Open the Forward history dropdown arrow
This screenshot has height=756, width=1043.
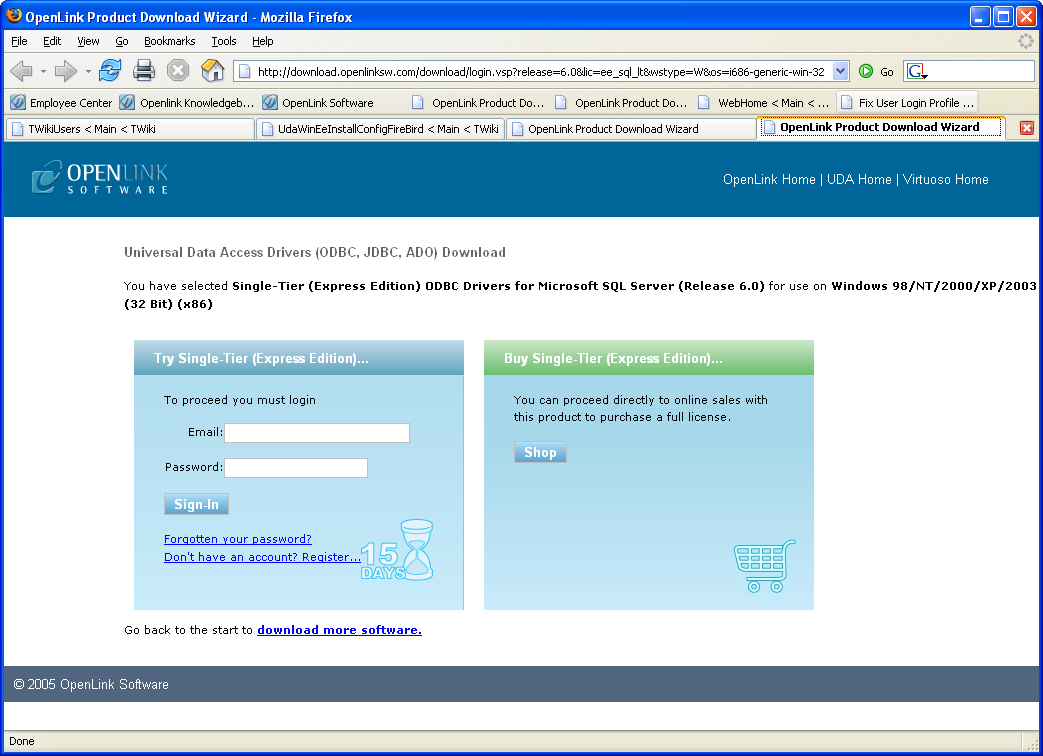pos(88,71)
